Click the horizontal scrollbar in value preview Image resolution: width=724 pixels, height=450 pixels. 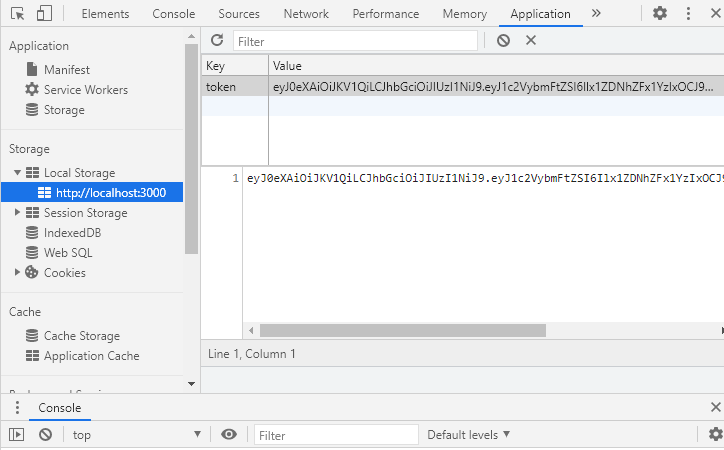point(402,330)
